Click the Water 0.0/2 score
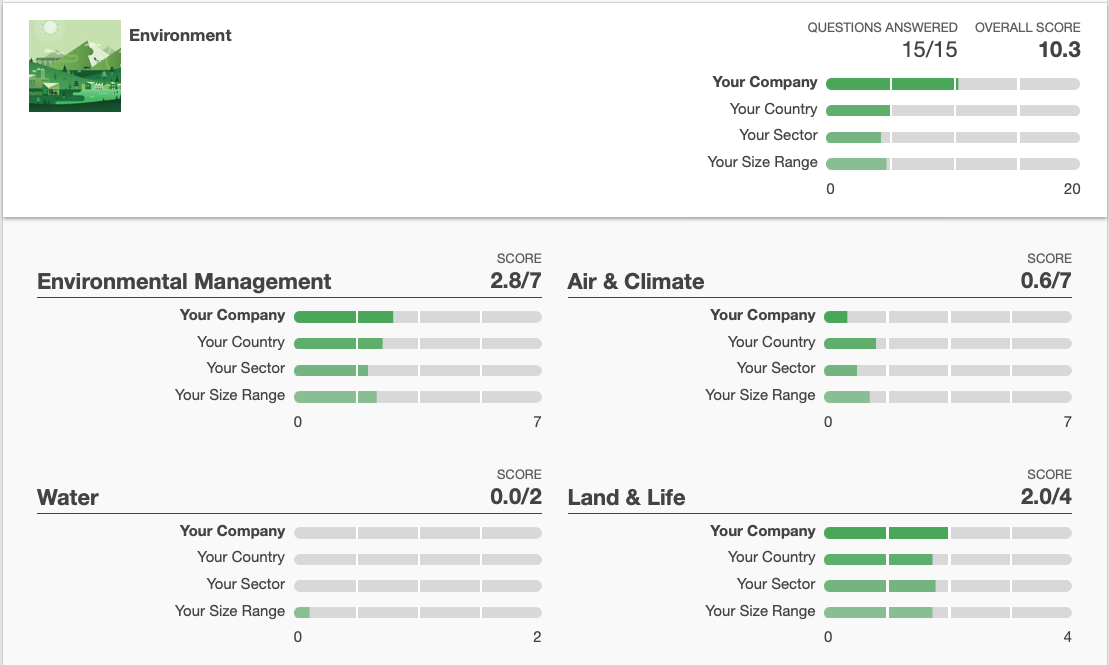This screenshot has height=665, width=1109. coord(515,497)
